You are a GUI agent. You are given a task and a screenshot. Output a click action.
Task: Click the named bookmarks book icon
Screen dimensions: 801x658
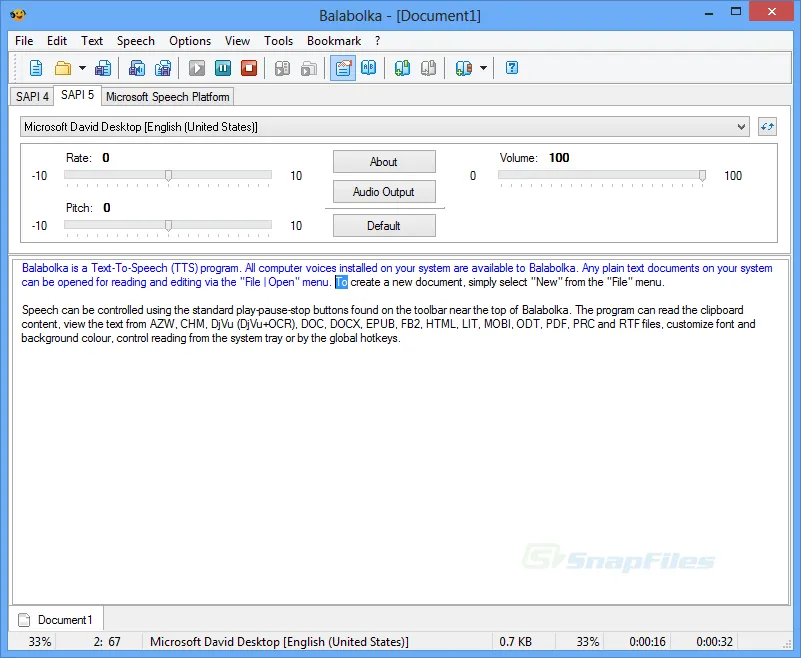463,68
